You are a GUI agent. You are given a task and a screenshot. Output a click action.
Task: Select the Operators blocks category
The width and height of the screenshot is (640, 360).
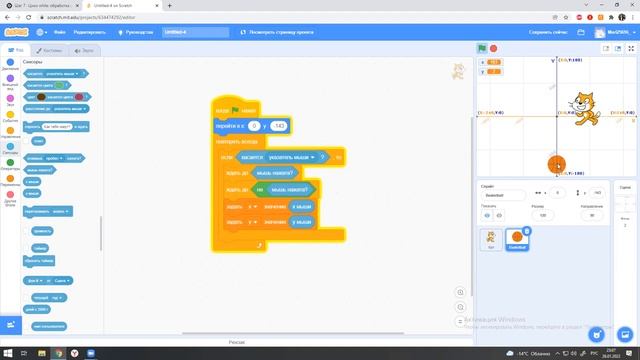(10, 164)
